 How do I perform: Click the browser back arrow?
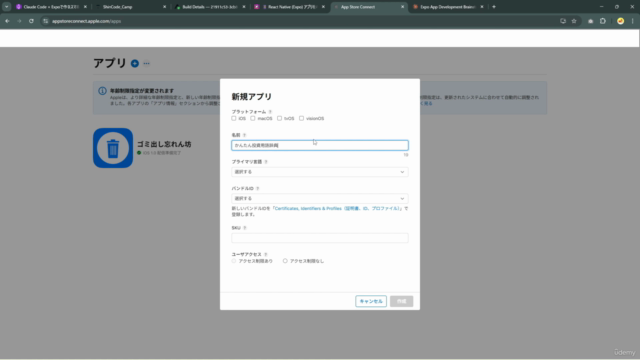[7, 21]
